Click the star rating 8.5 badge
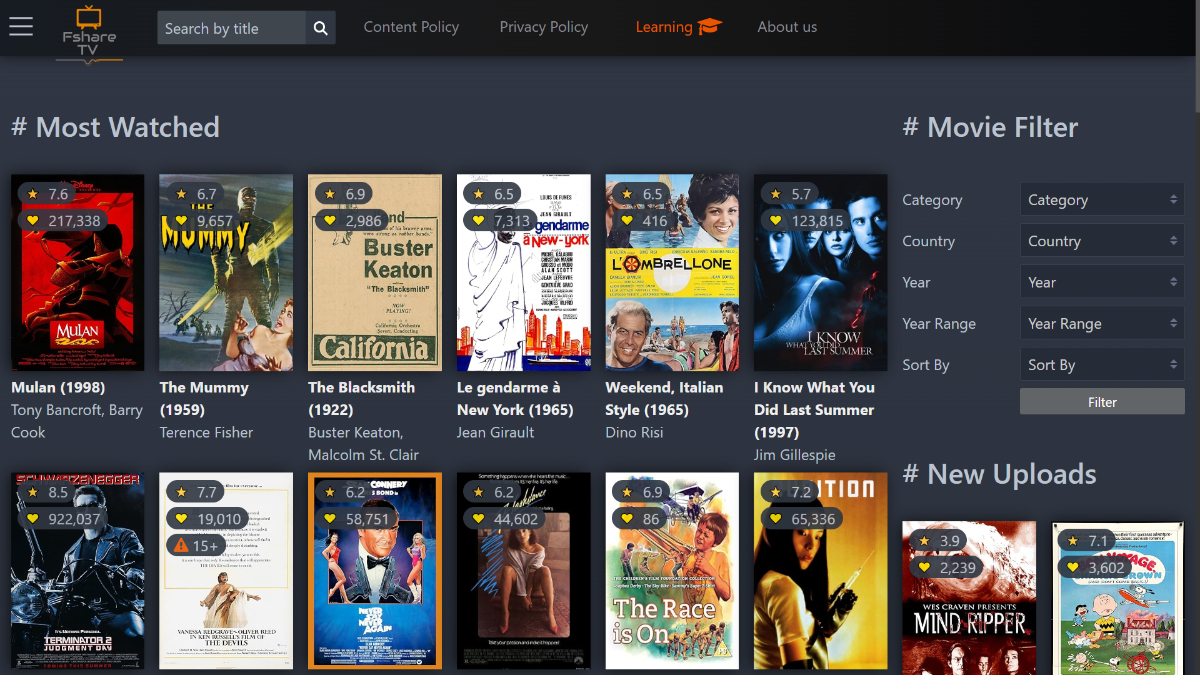1200x675 pixels. [48, 492]
